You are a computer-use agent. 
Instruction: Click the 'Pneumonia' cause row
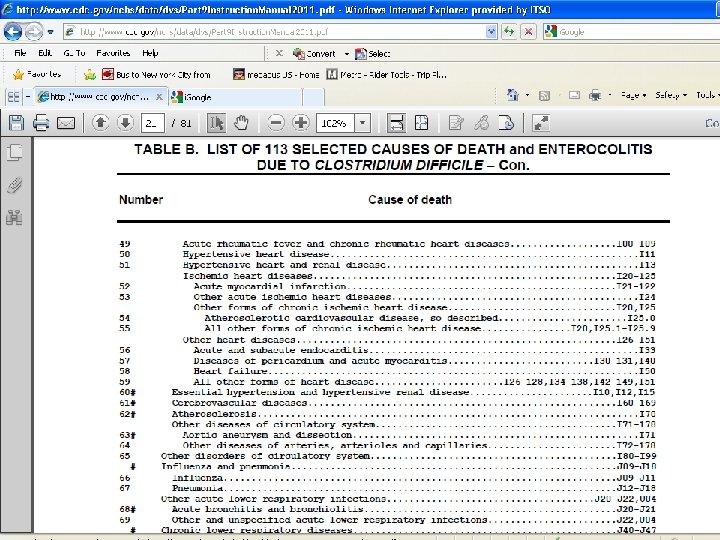387,488
